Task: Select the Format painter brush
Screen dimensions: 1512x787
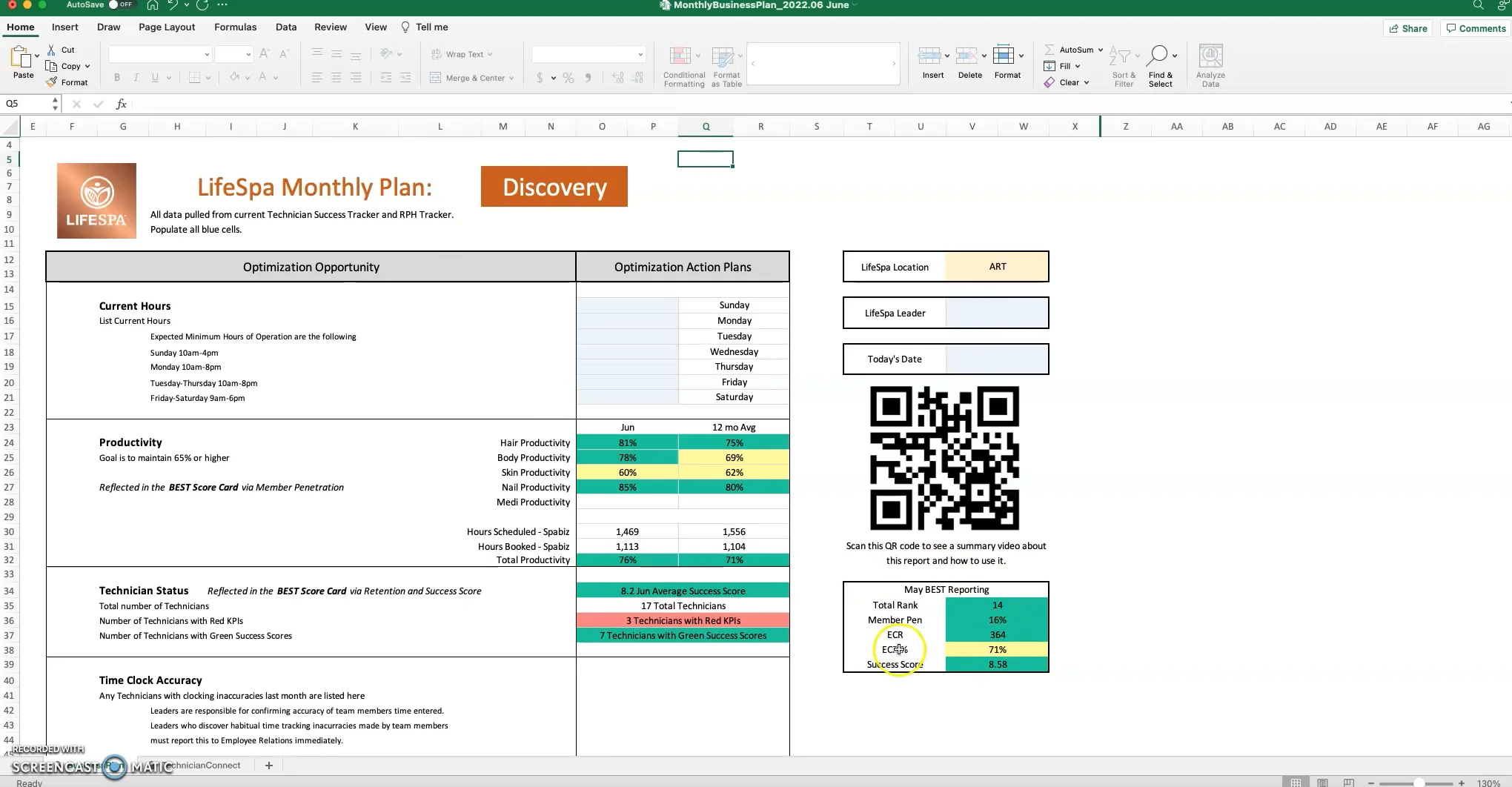Action: [x=51, y=82]
